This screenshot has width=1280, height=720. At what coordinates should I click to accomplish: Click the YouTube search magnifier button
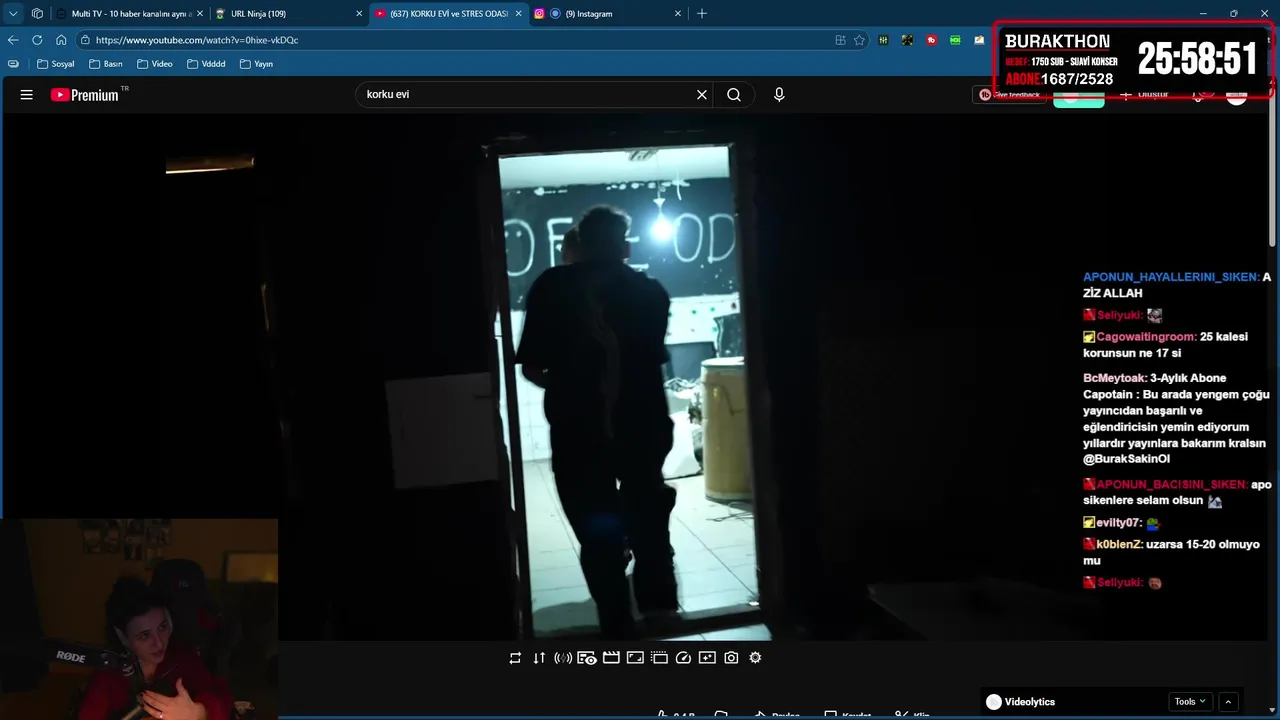[734, 95]
